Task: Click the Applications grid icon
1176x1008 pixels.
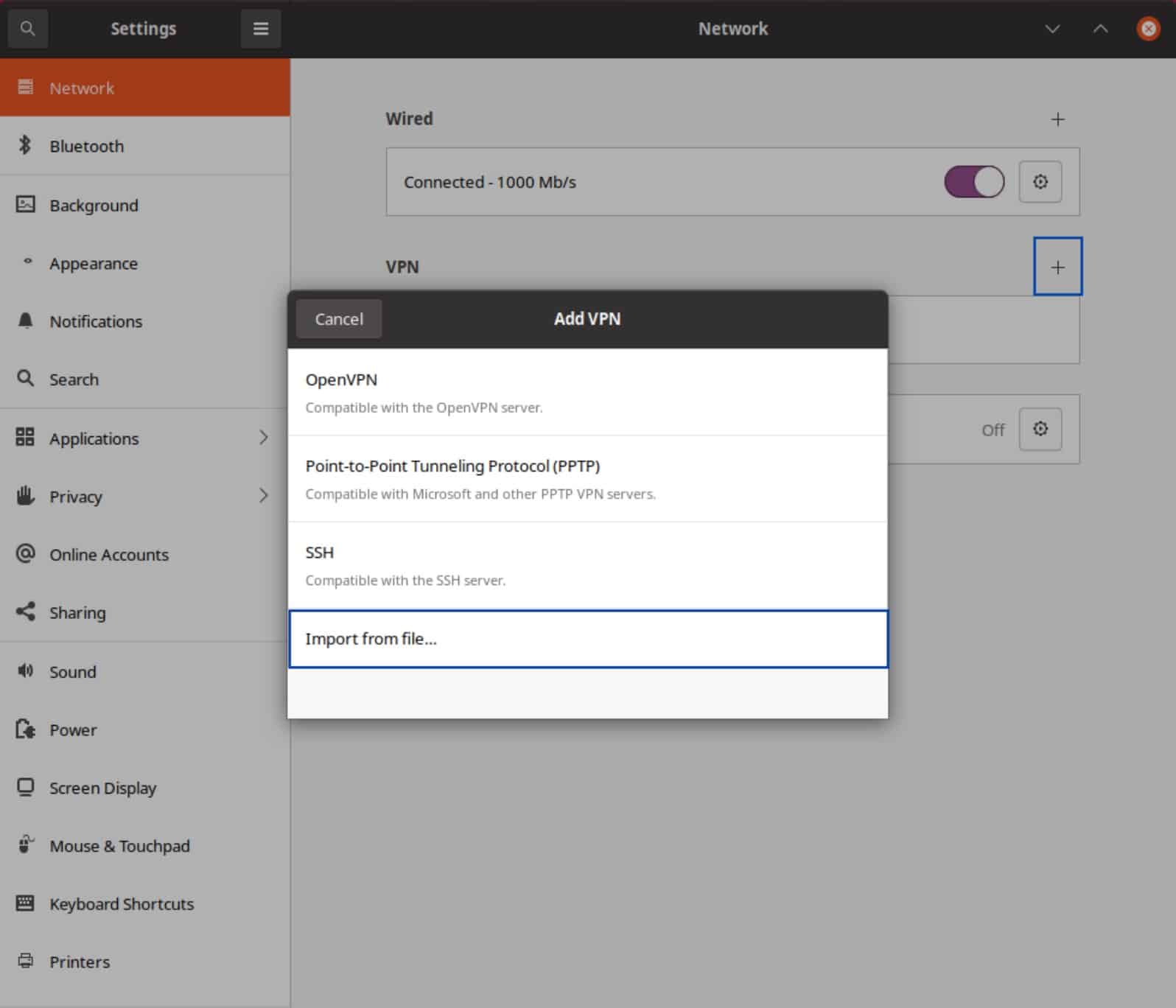Action: tap(25, 437)
